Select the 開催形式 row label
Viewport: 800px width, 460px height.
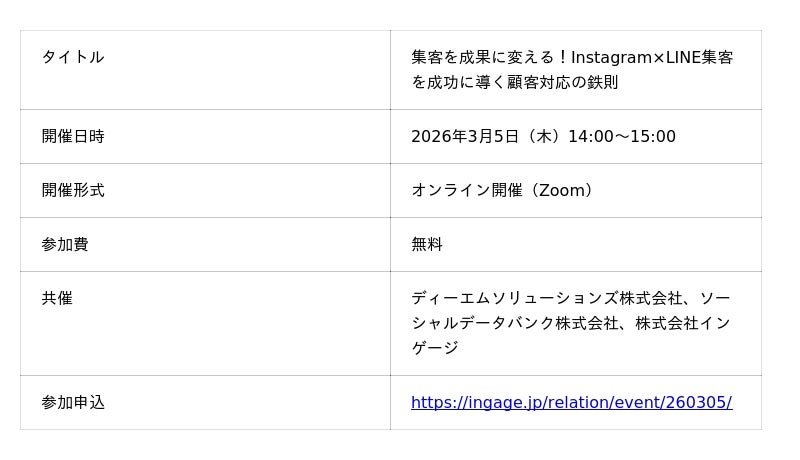pos(73,190)
